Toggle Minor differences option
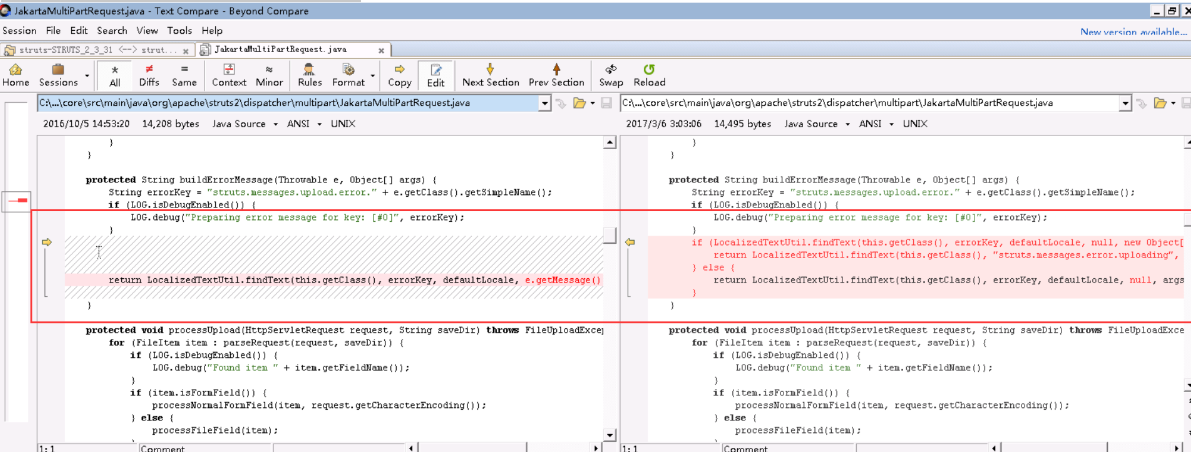The height and width of the screenshot is (452, 1191). (x=269, y=75)
